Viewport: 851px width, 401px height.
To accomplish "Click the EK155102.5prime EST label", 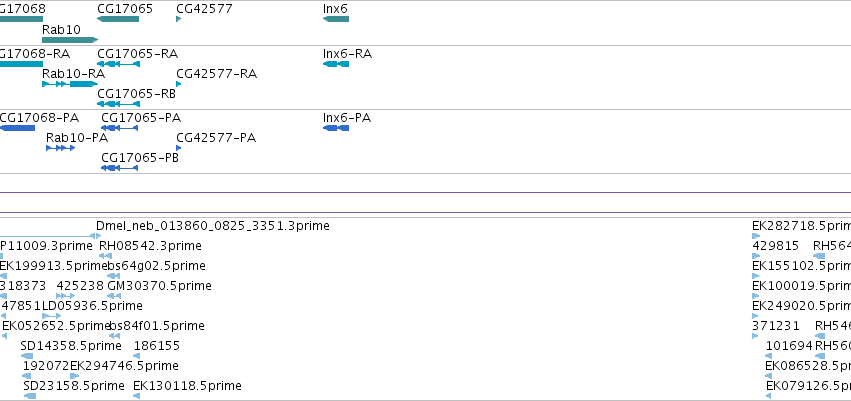I will 801,266.
